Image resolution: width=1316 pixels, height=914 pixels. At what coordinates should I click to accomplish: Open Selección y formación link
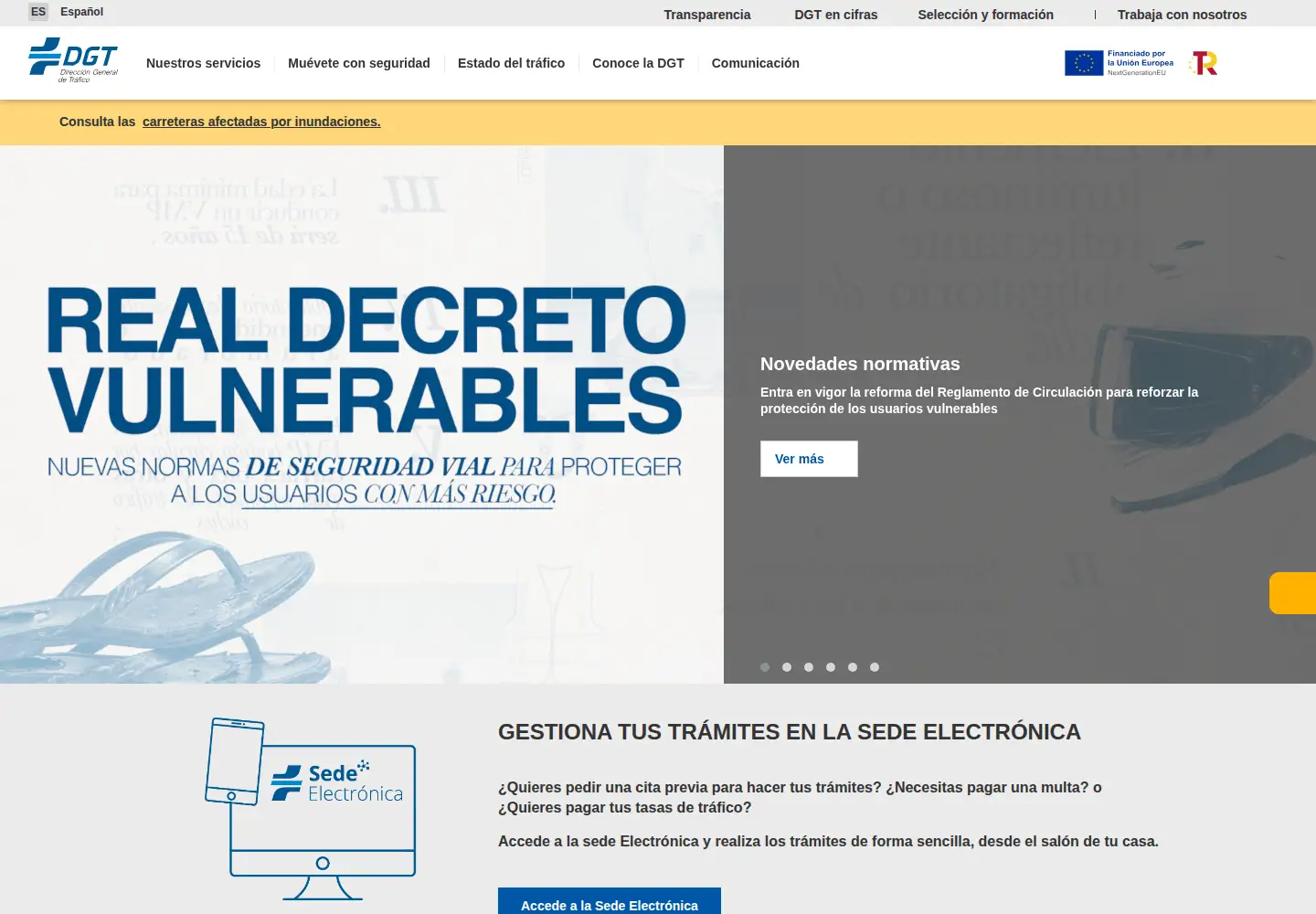pyautogui.click(x=986, y=15)
